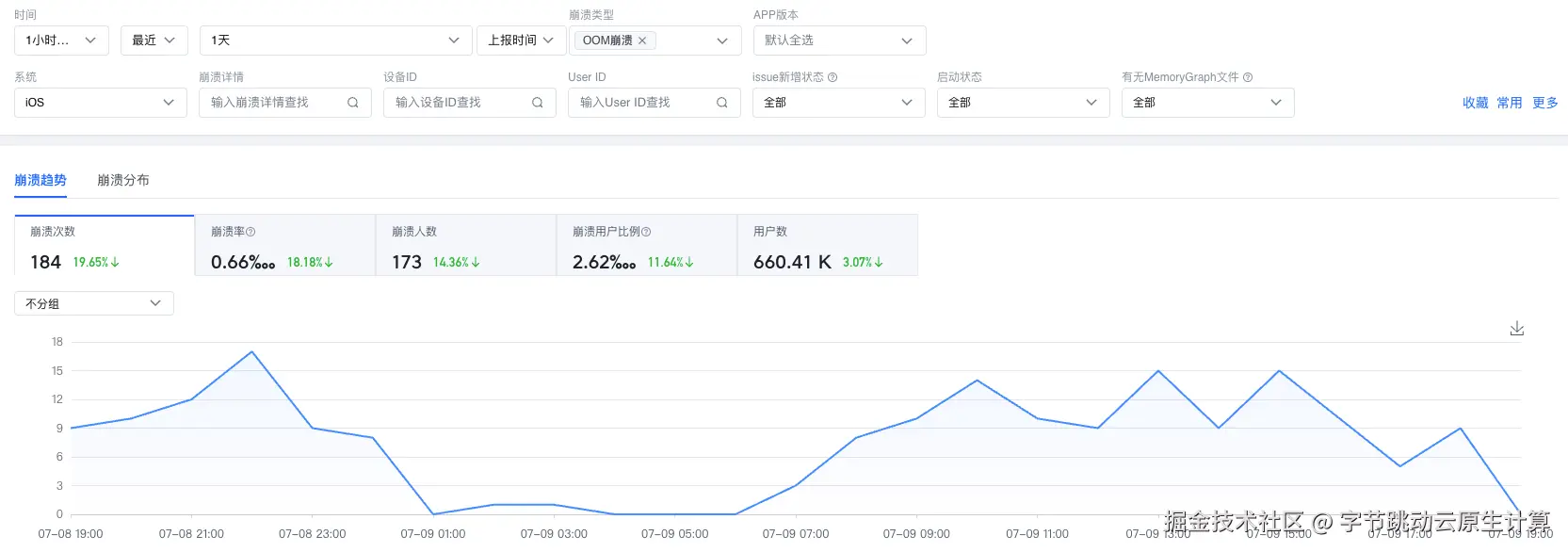Click search icon in 崩溃详情 field
The image size is (1568, 552).
point(353,103)
